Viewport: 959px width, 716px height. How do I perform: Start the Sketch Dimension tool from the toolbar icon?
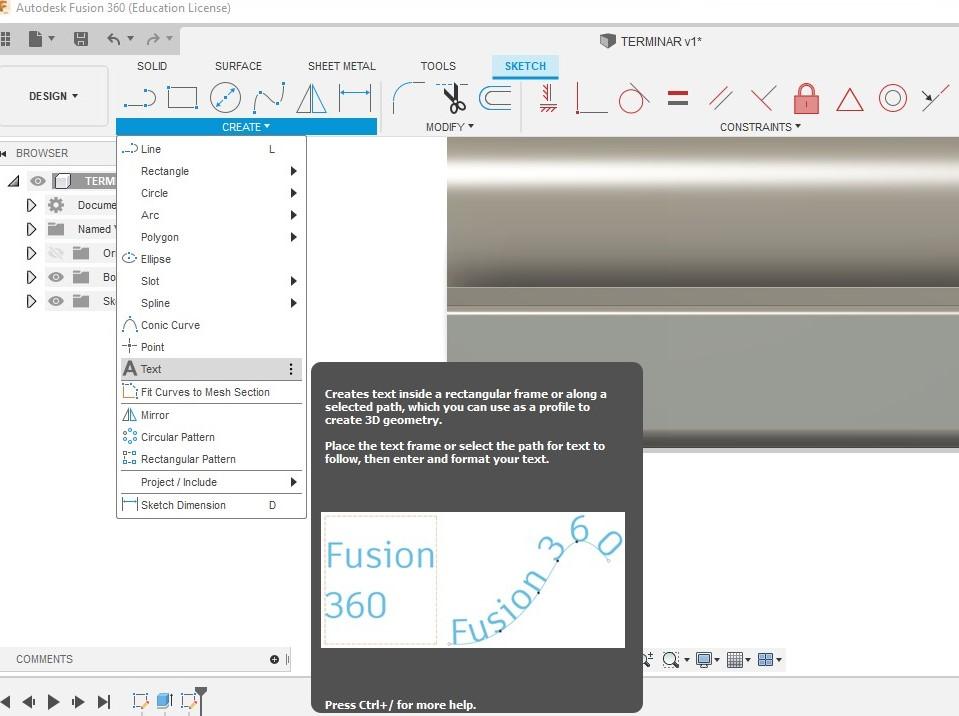click(355, 98)
